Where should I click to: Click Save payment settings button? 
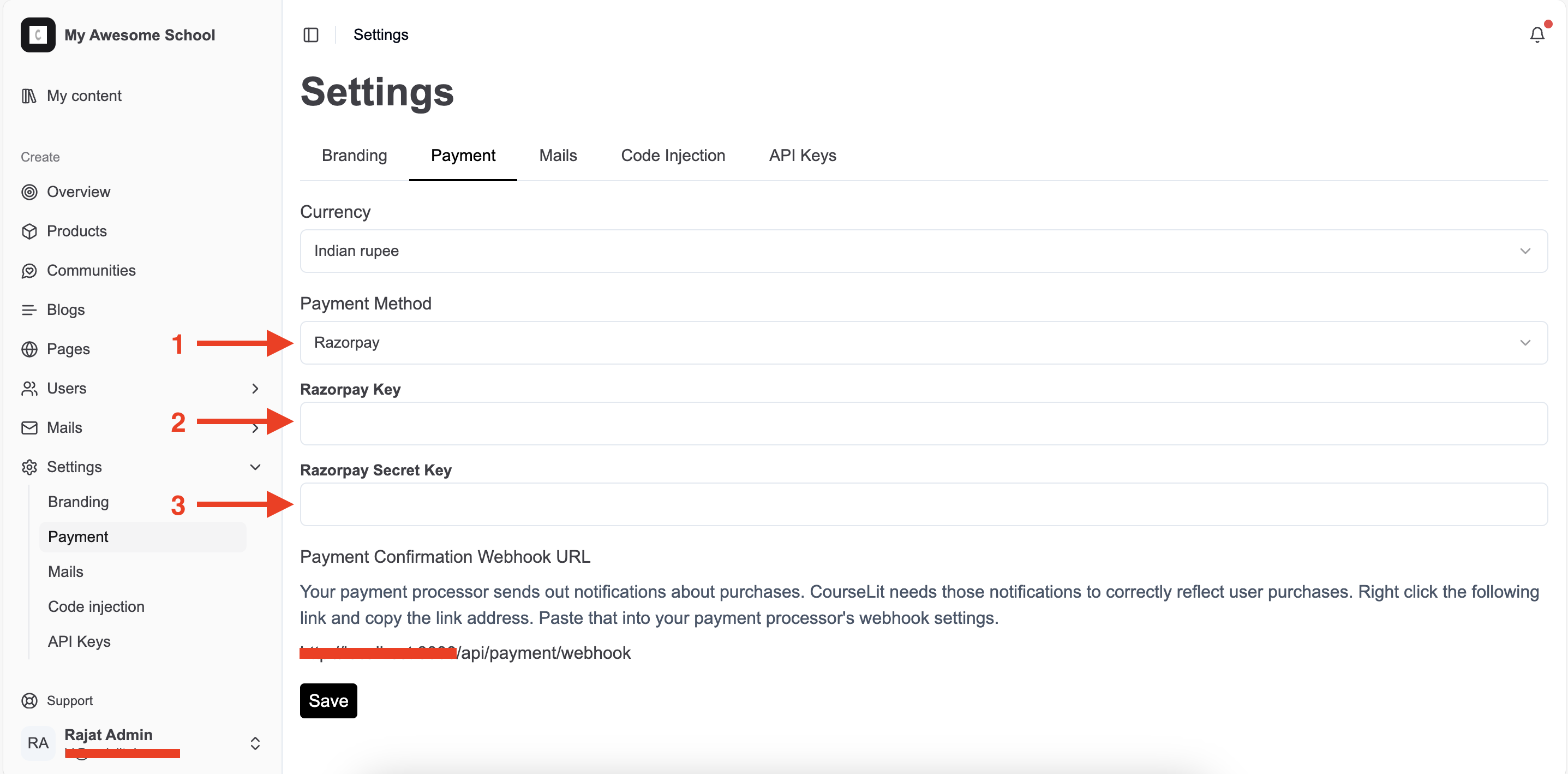point(328,700)
